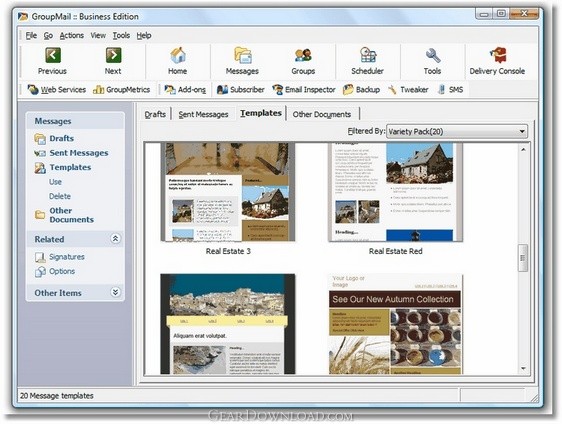Open the SMS phone icon
This screenshot has height=424, width=562.
[x=442, y=90]
